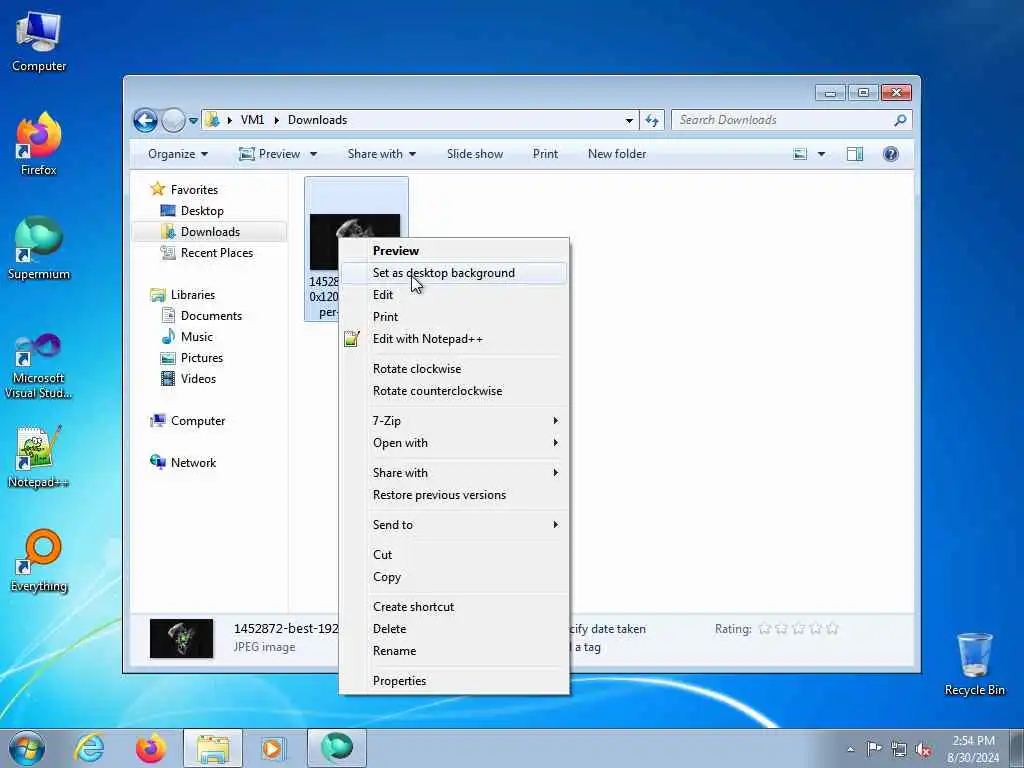The width and height of the screenshot is (1024, 768).
Task: Open the Windows Start orb
Action: click(27, 748)
